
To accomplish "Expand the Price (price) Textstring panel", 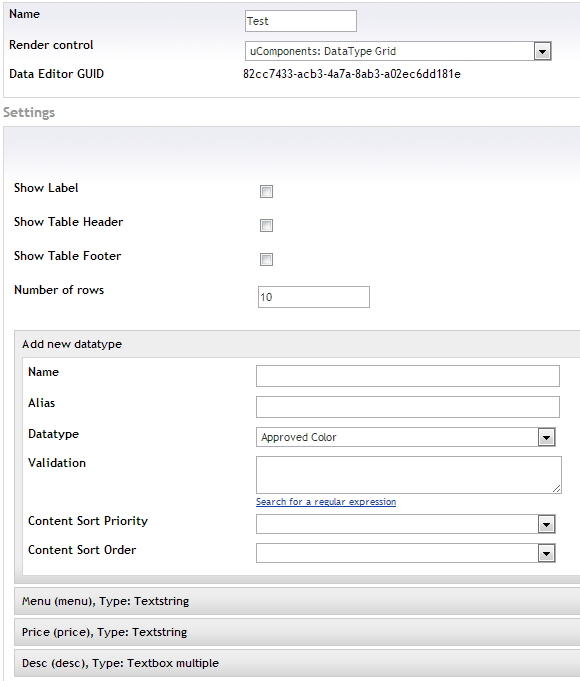I will point(297,632).
